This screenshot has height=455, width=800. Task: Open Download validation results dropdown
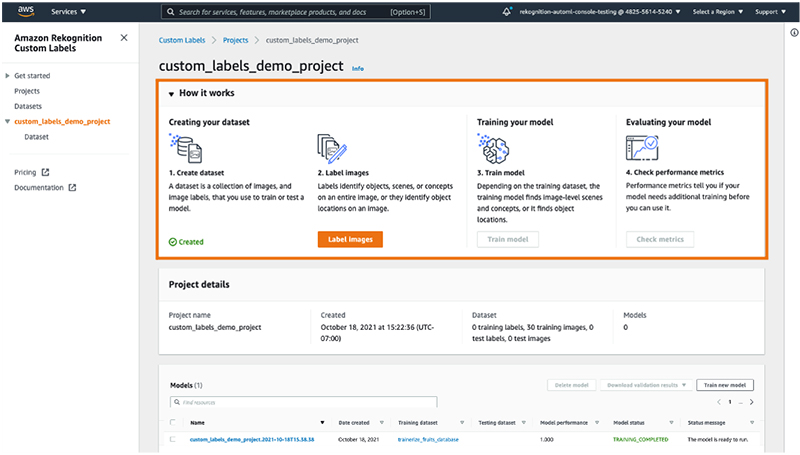(646, 385)
